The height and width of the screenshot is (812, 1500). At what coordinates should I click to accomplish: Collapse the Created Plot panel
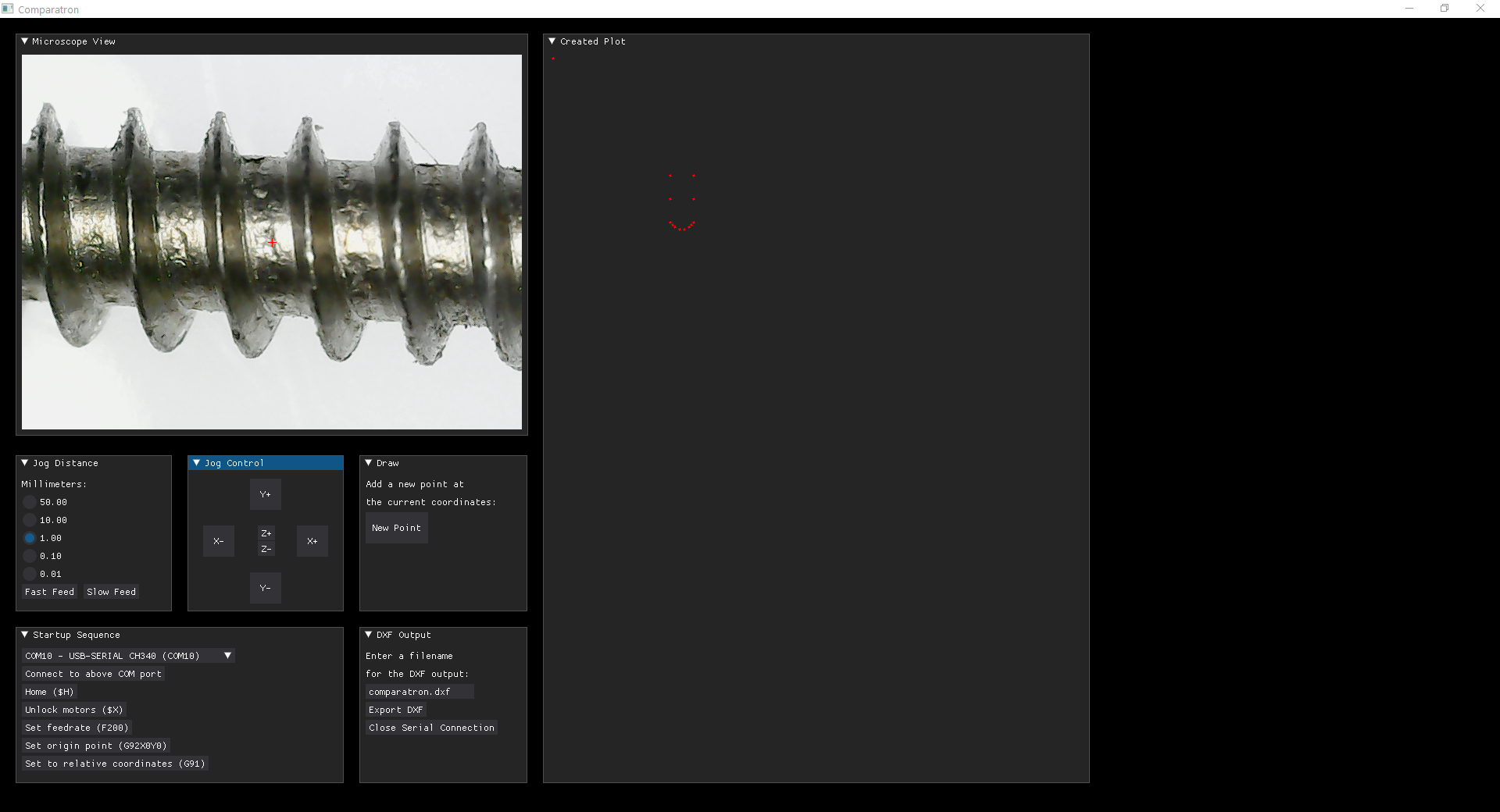coord(552,41)
